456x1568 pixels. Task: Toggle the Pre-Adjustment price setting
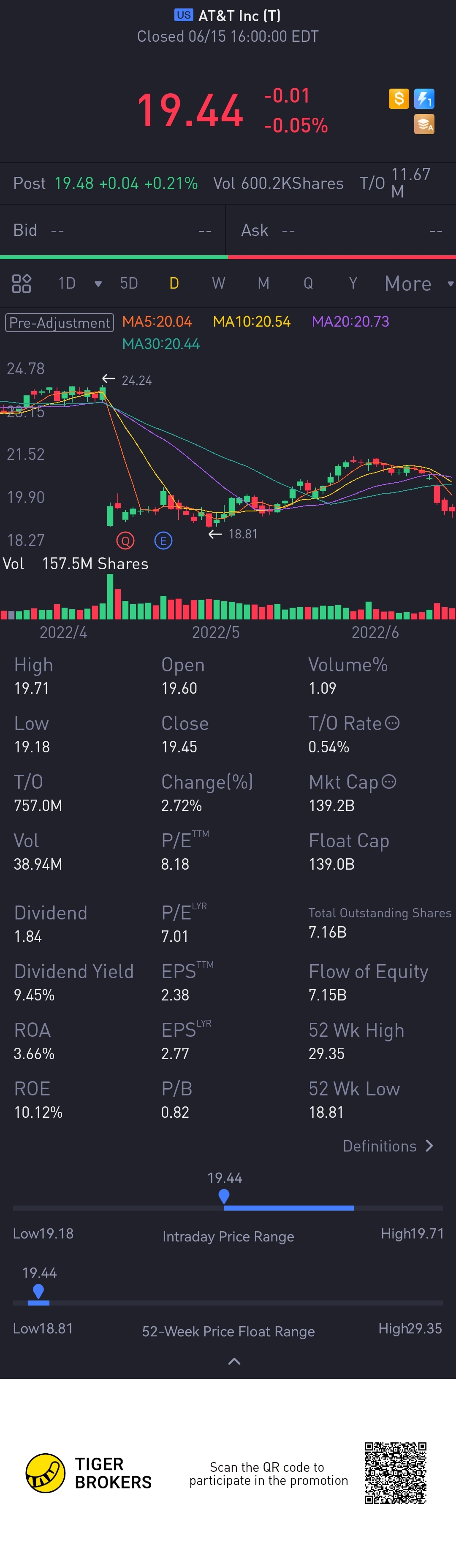point(60,323)
